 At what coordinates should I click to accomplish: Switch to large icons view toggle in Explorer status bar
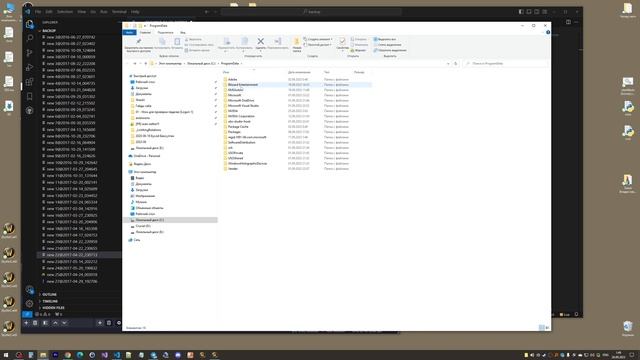click(547, 328)
